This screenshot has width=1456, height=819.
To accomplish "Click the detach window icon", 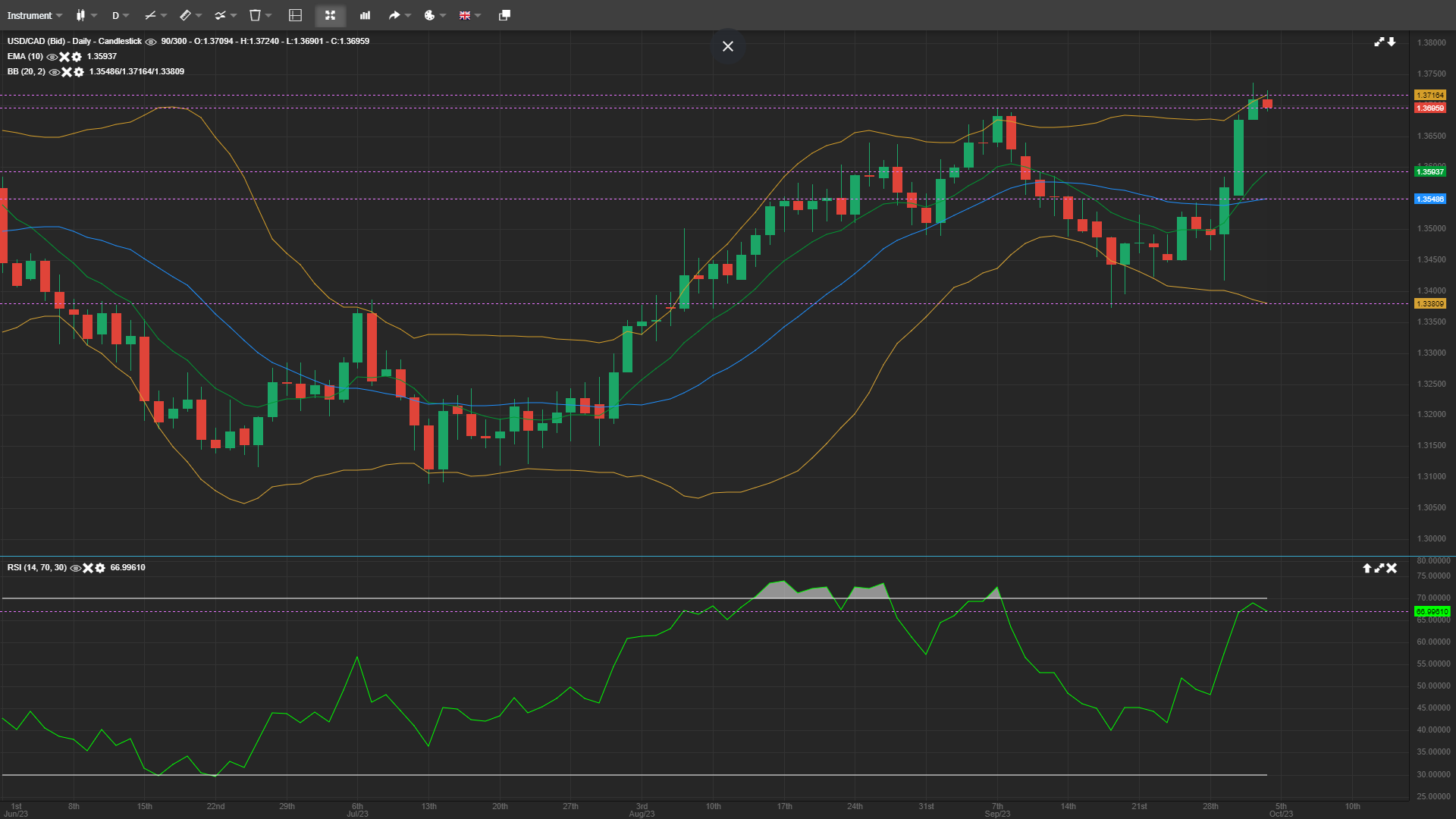I will click(x=504, y=15).
